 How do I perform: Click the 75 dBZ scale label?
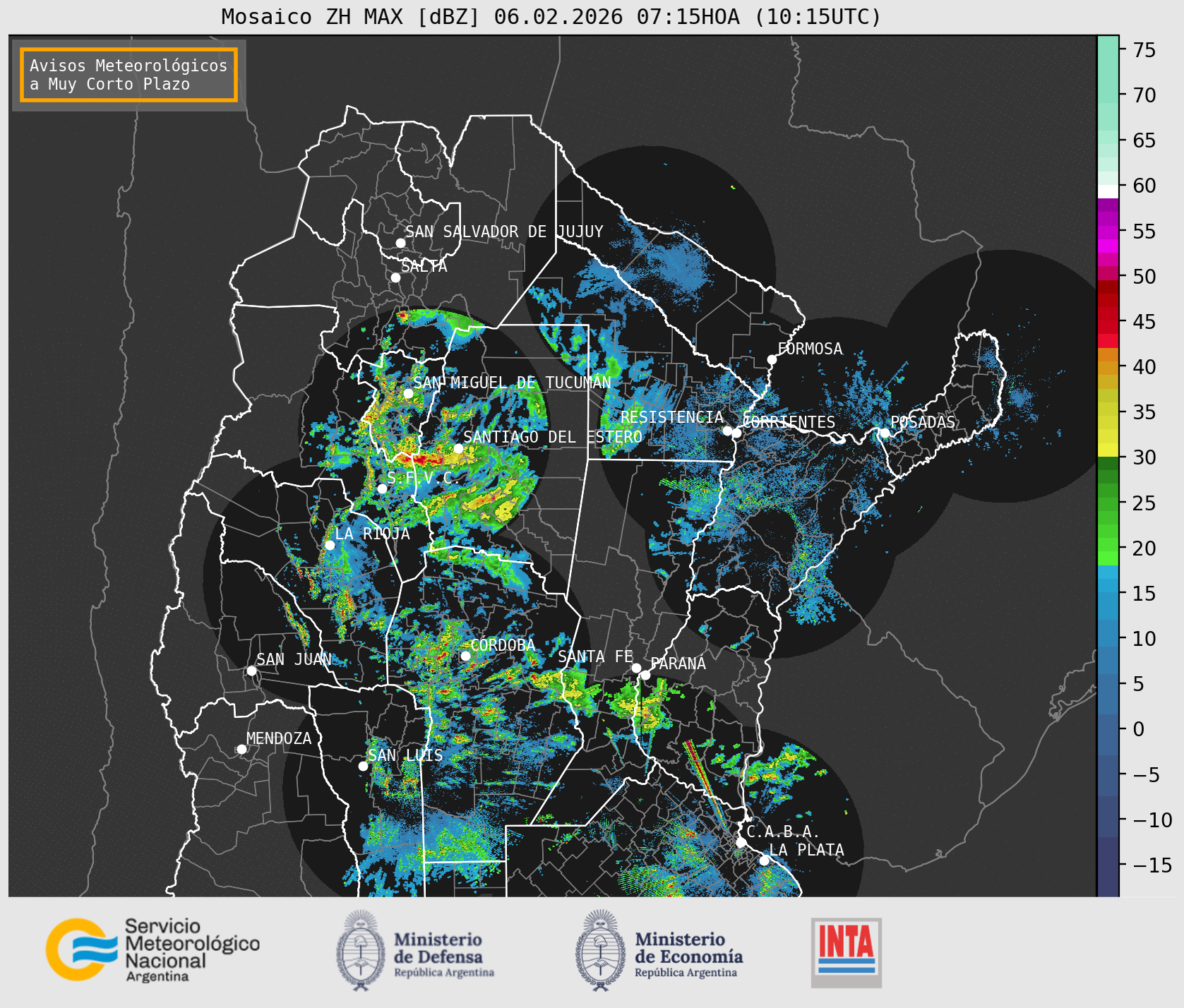(x=1144, y=50)
